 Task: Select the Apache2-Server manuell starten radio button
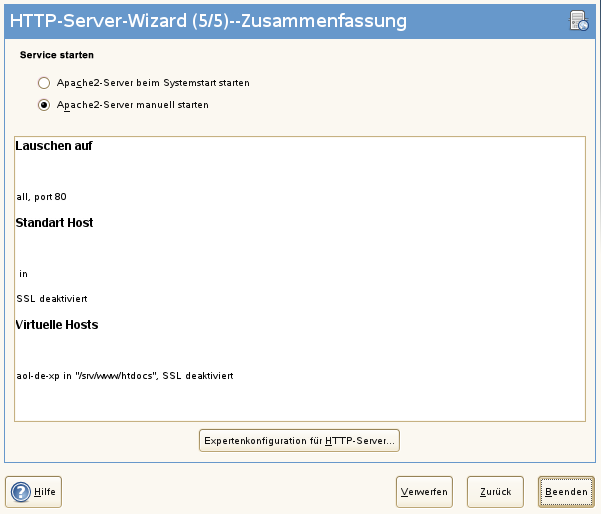43,104
